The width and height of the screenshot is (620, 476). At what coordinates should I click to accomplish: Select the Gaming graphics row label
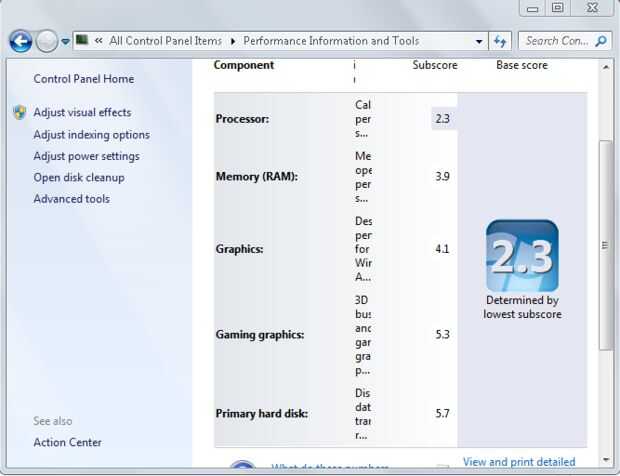(x=260, y=335)
